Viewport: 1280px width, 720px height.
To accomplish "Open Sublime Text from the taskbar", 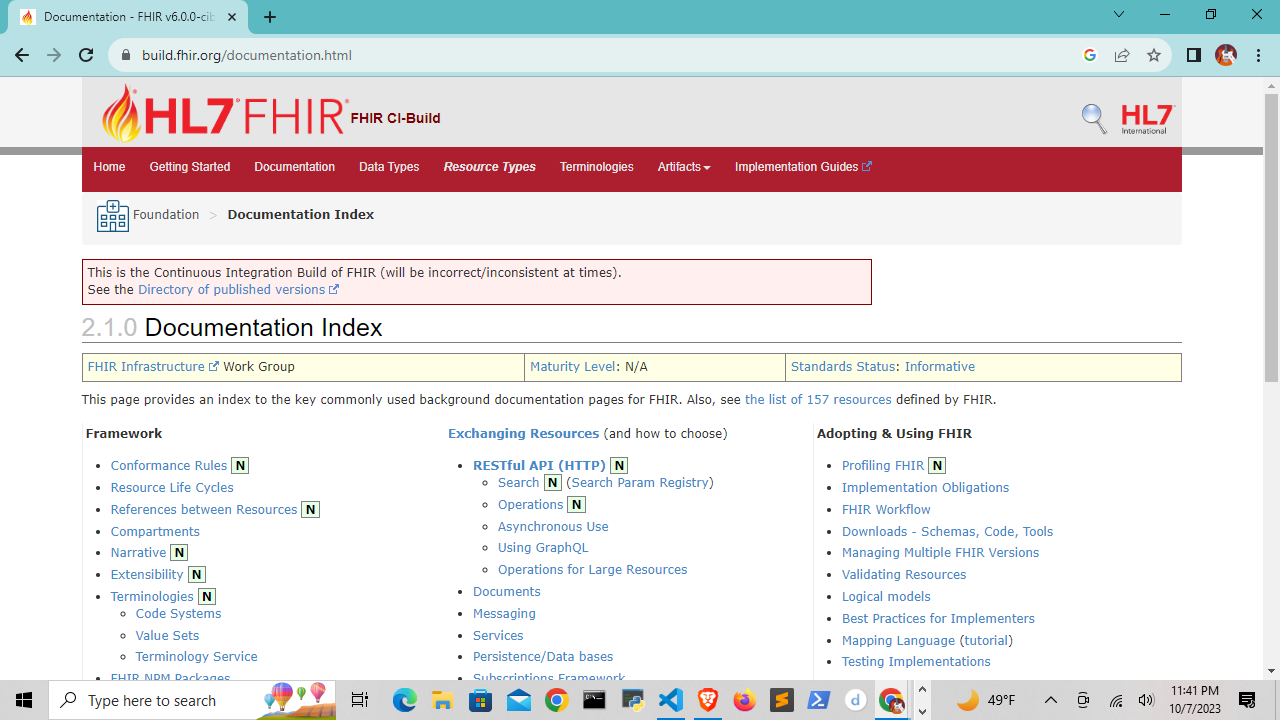I will [x=782, y=700].
